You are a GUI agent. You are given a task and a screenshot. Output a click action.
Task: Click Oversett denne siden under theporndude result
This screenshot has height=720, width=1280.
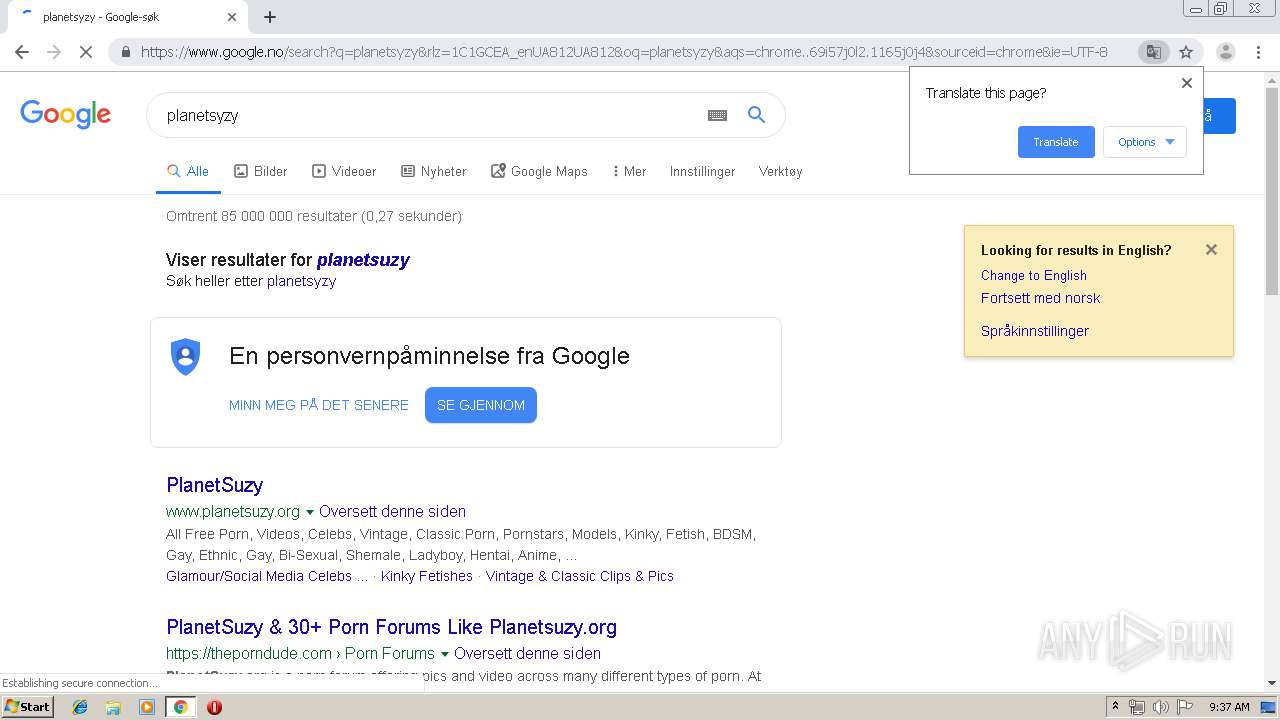coord(527,653)
